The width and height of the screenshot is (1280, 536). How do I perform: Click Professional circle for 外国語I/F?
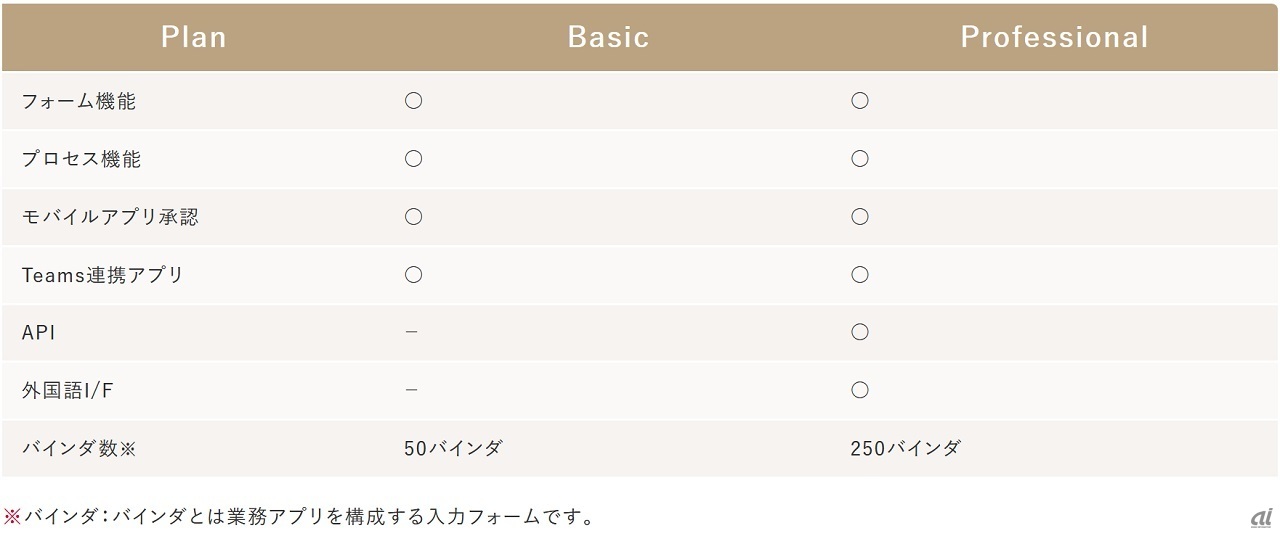[x=859, y=390]
